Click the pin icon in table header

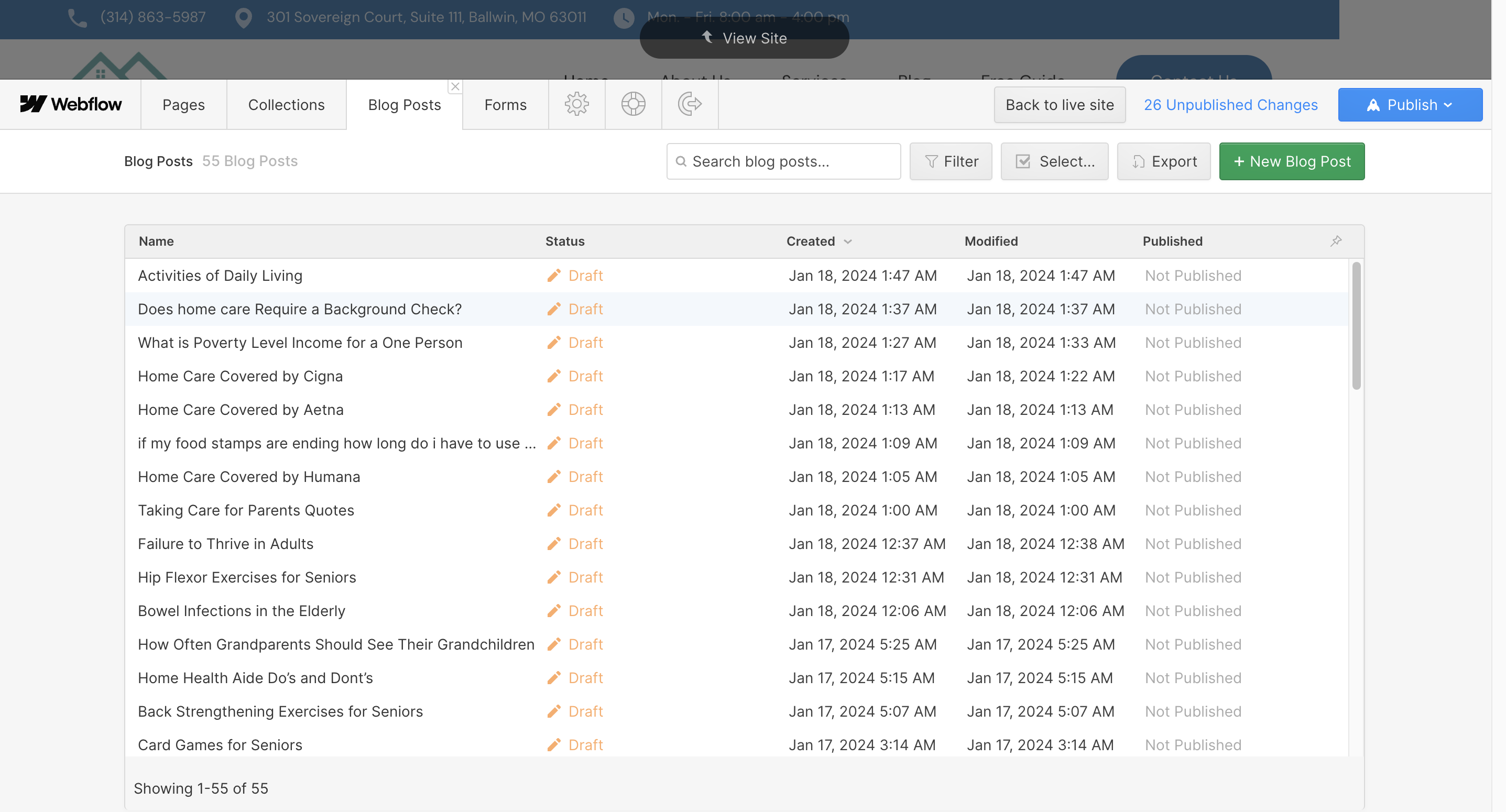click(1336, 241)
